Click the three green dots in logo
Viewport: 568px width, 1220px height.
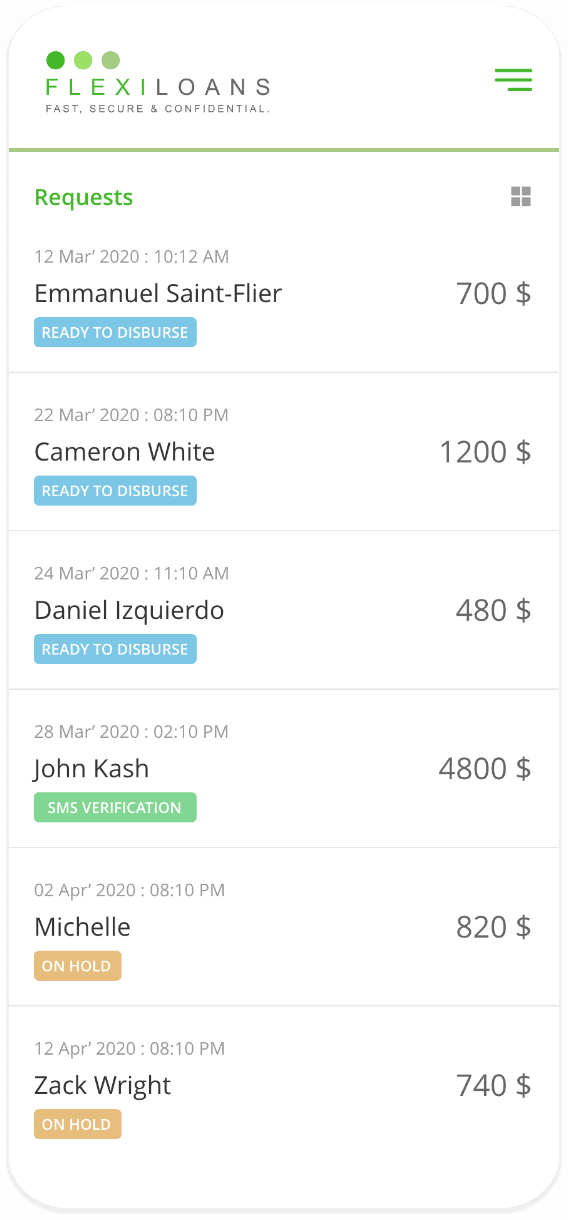pyautogui.click(x=83, y=60)
